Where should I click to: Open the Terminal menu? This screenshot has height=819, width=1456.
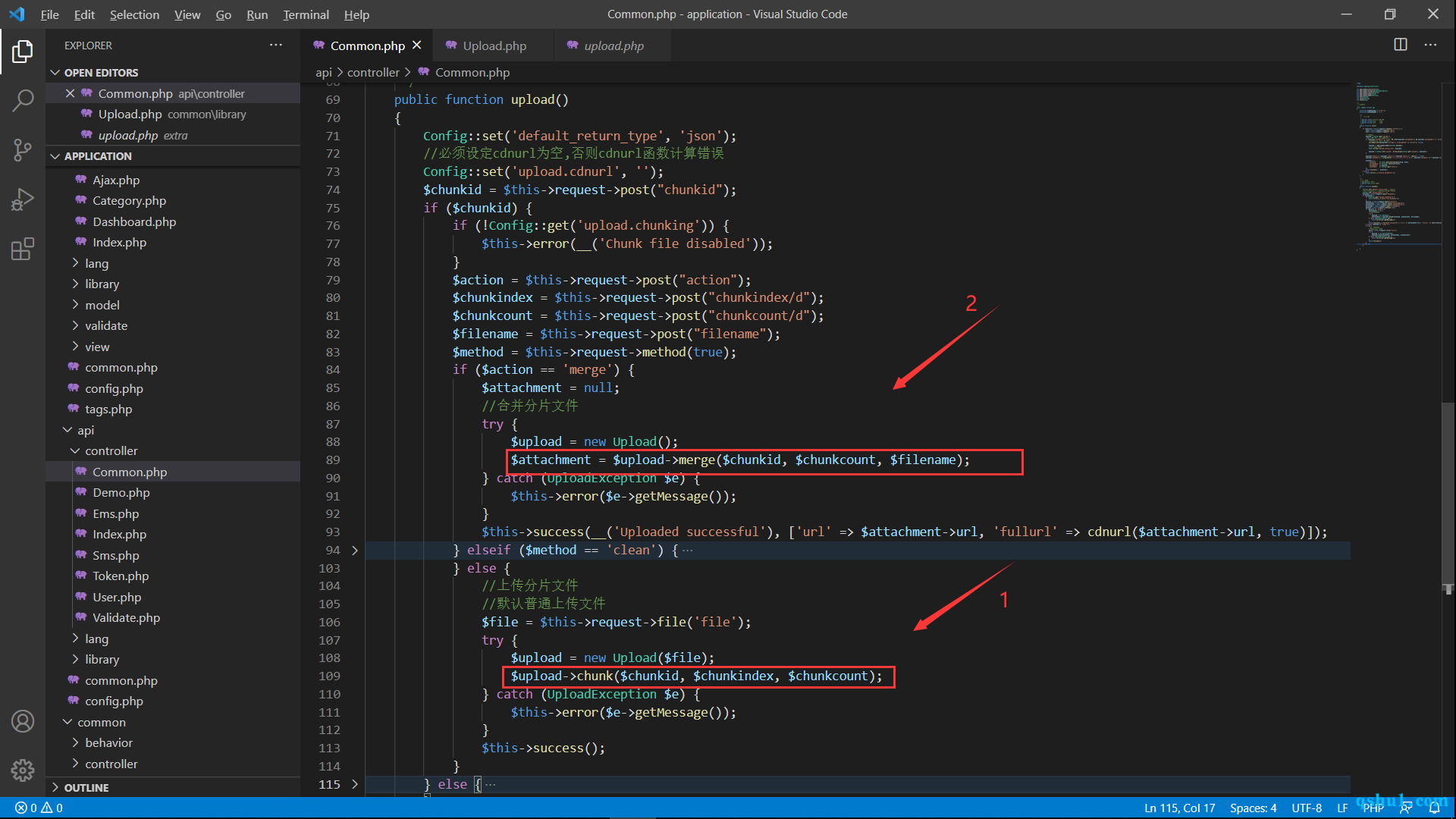pyautogui.click(x=306, y=14)
